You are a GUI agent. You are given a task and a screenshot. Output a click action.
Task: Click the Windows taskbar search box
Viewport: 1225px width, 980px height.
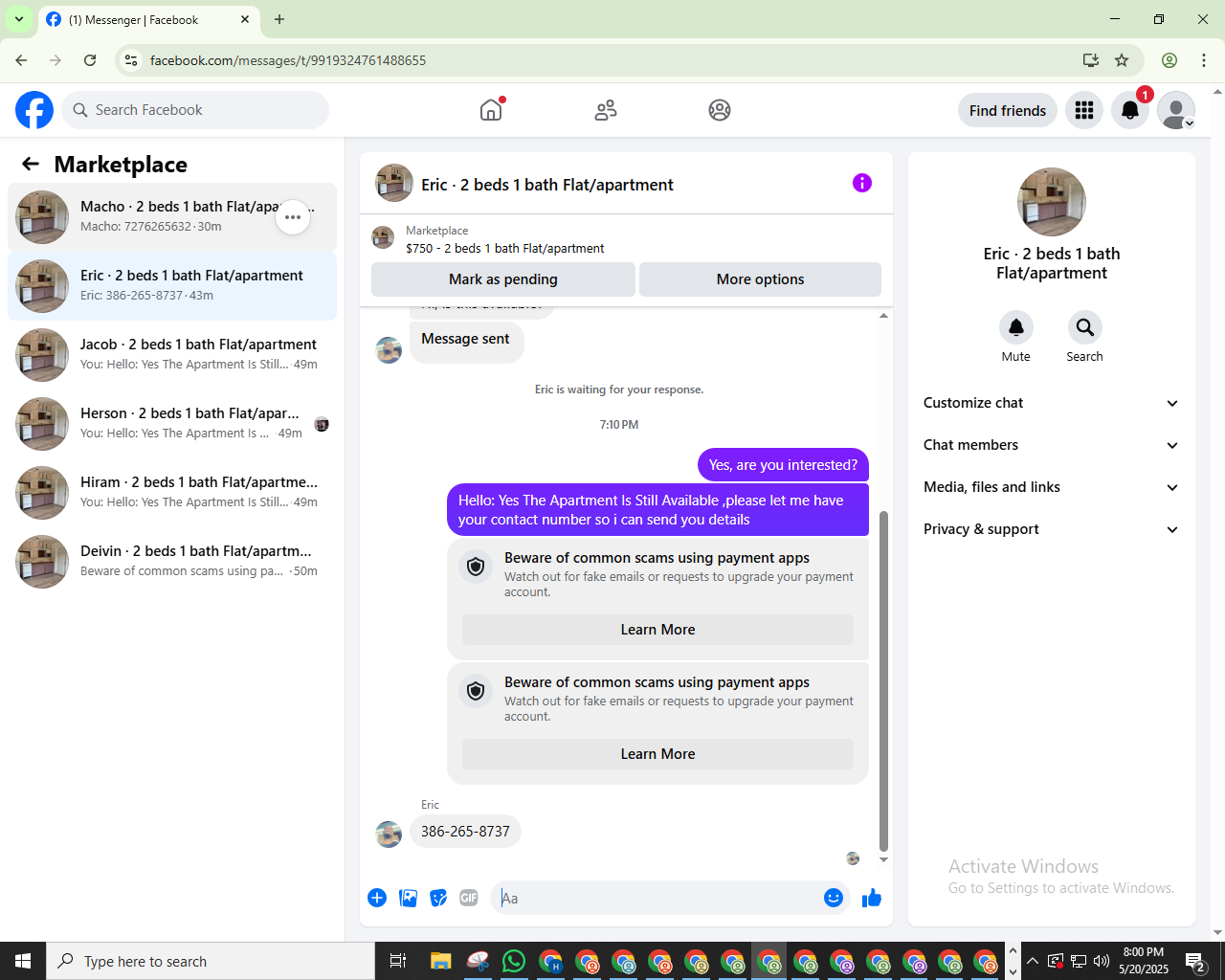[211, 961]
